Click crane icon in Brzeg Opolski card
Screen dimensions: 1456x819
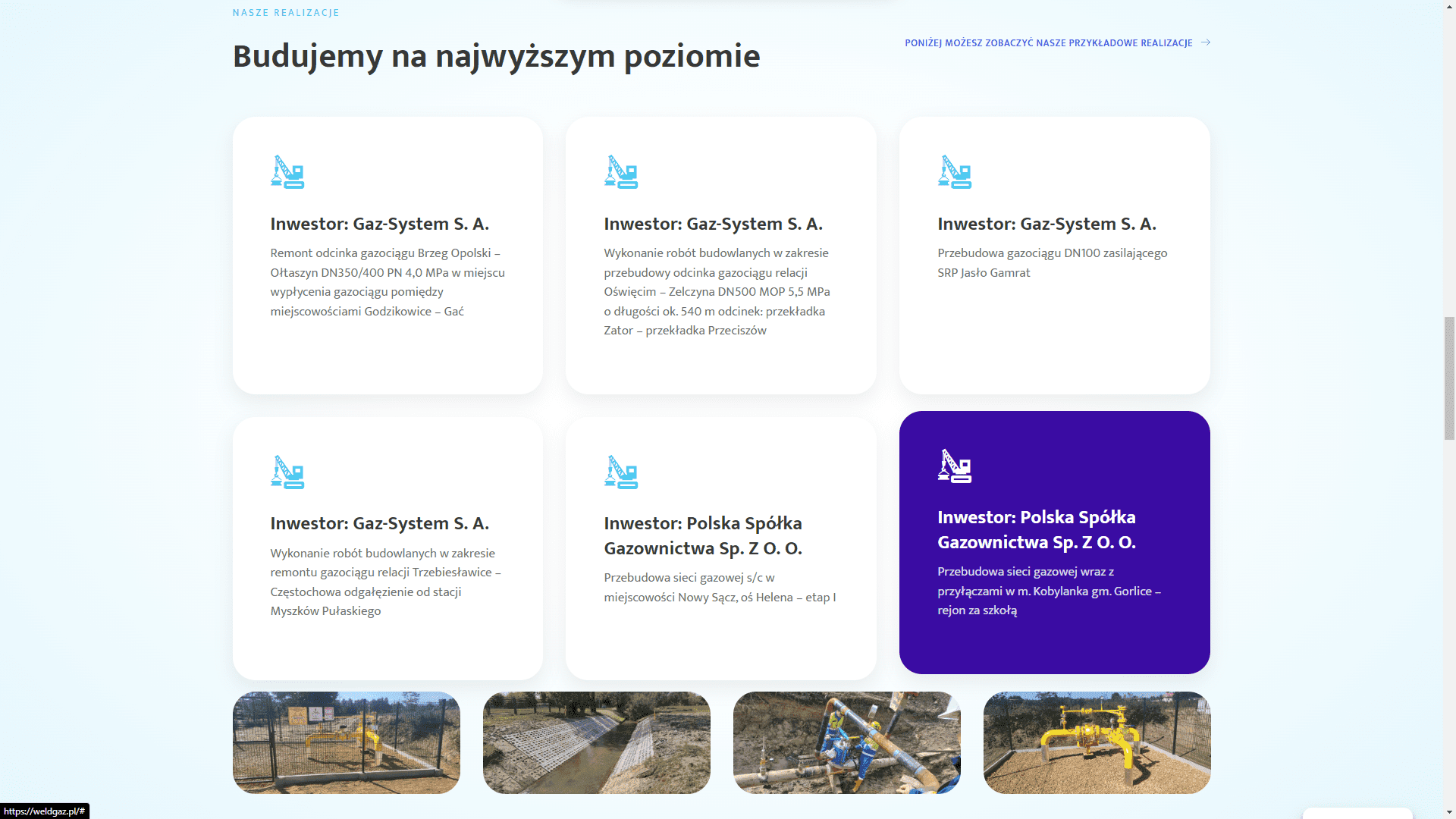(x=287, y=172)
